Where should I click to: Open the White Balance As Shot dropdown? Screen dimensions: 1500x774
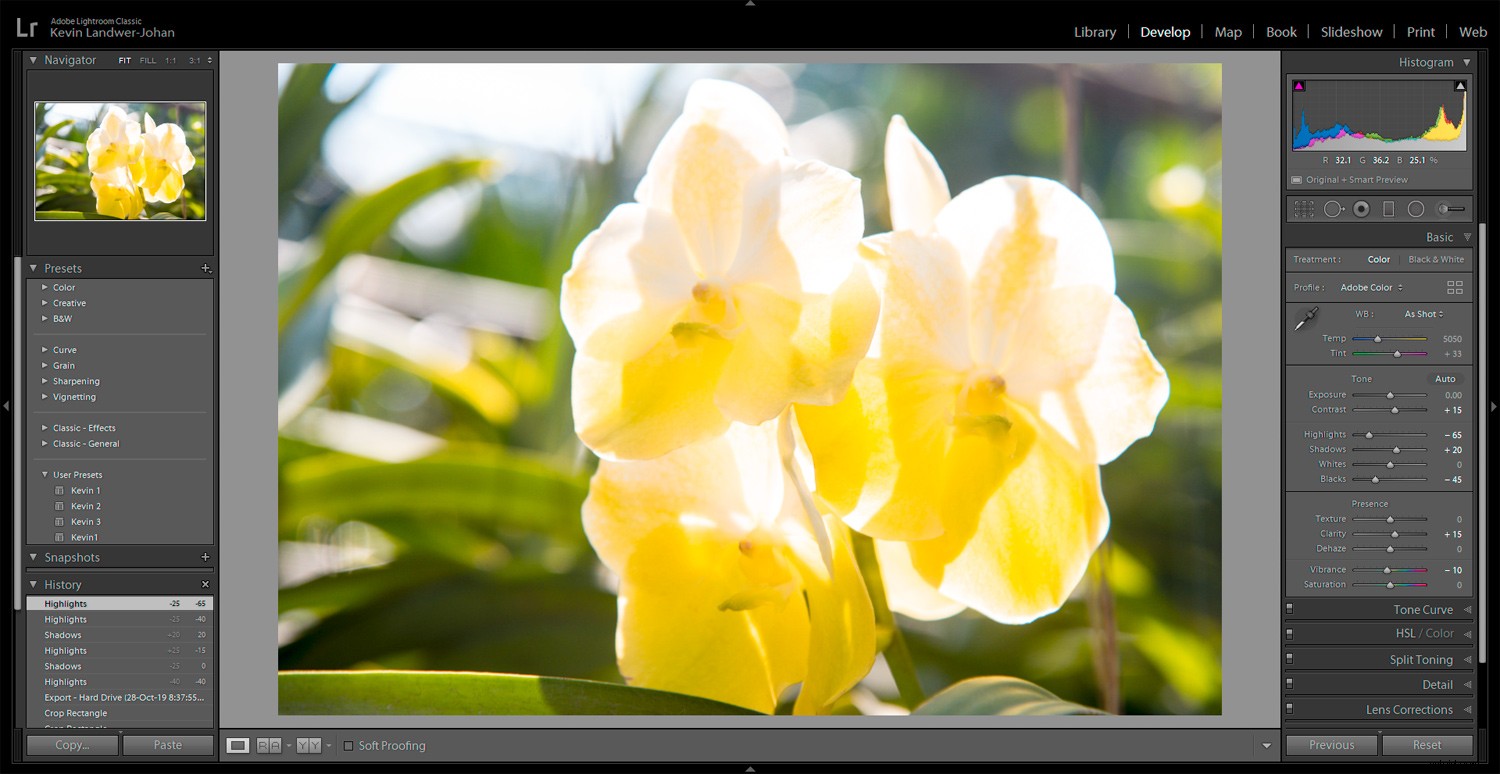[x=1423, y=313]
